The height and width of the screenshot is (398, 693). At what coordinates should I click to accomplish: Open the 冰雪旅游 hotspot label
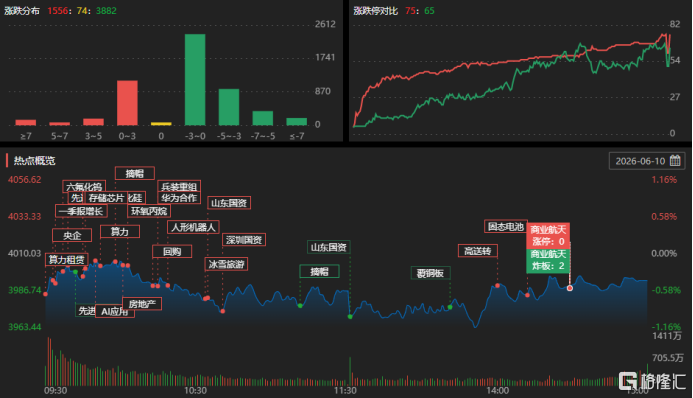coord(226,264)
